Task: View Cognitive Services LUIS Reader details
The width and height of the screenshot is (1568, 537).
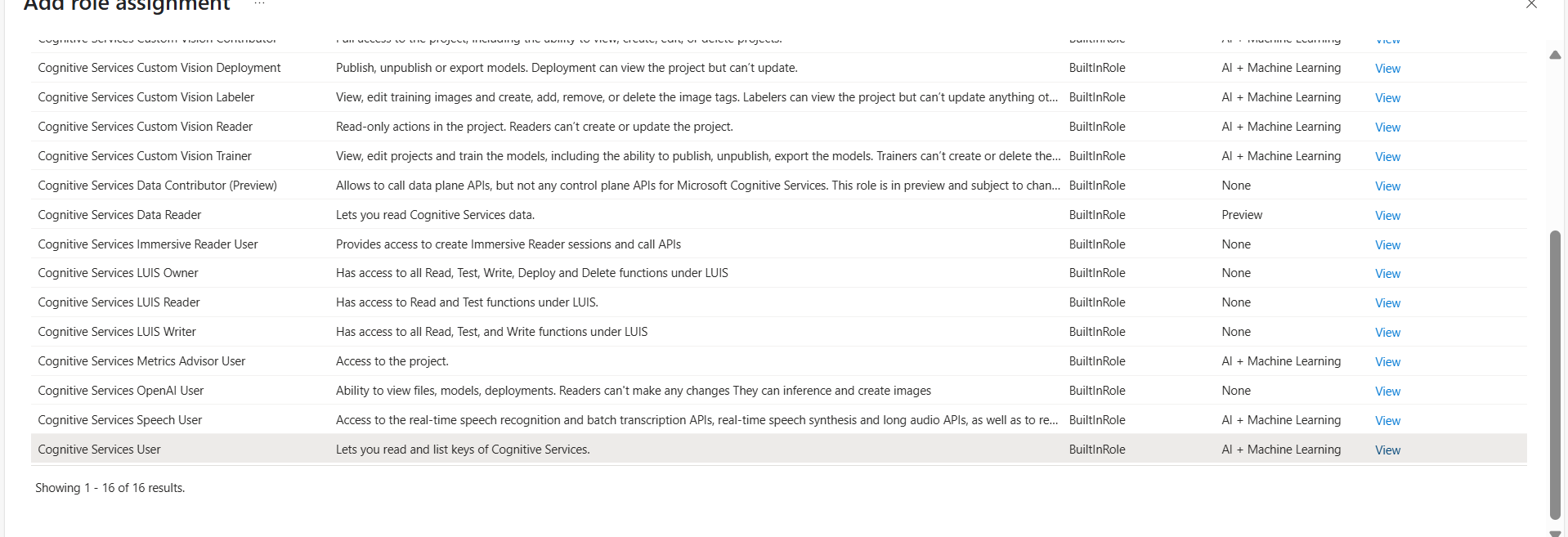Action: (1387, 303)
